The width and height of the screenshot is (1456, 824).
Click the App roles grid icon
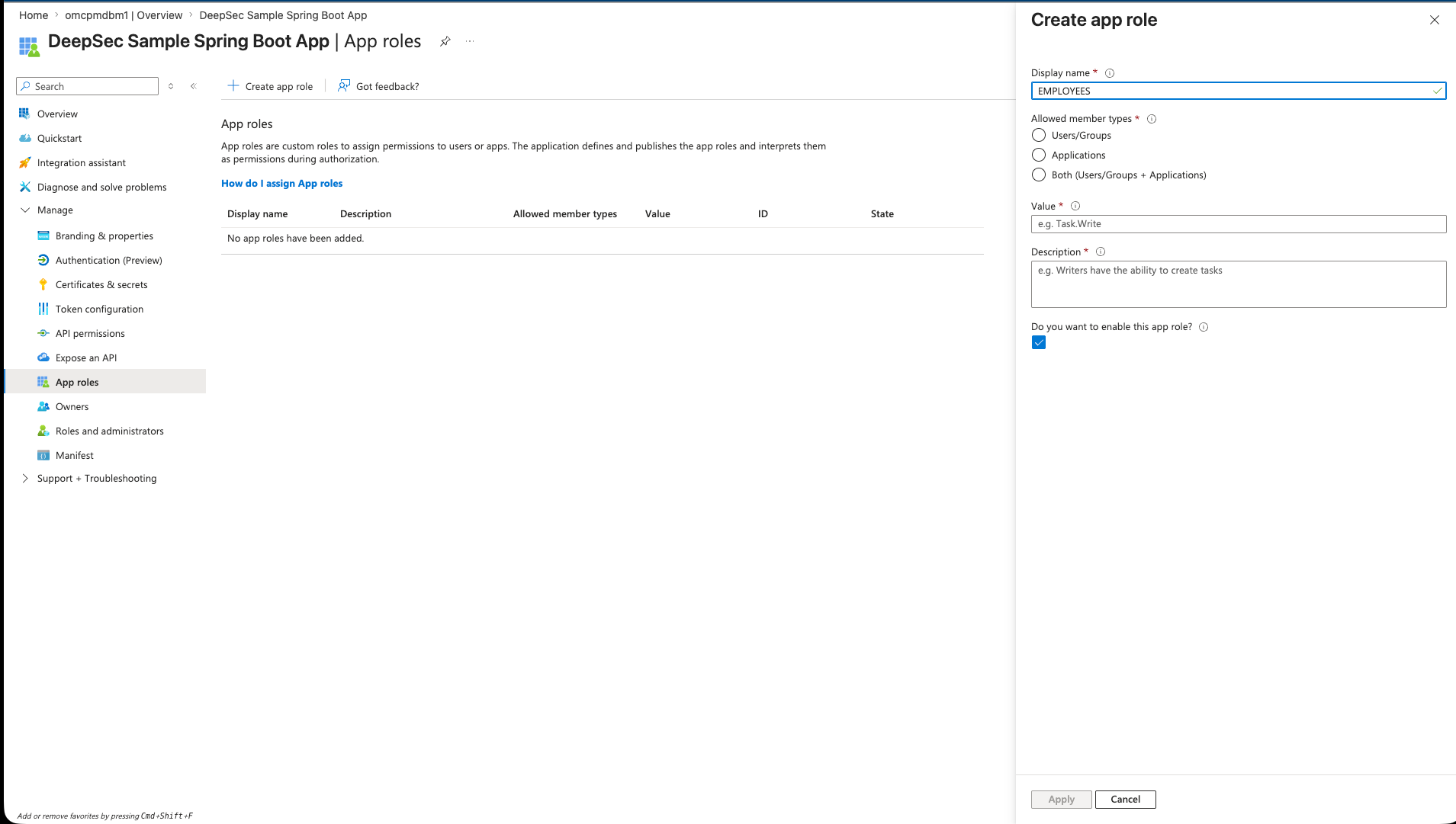tap(43, 382)
